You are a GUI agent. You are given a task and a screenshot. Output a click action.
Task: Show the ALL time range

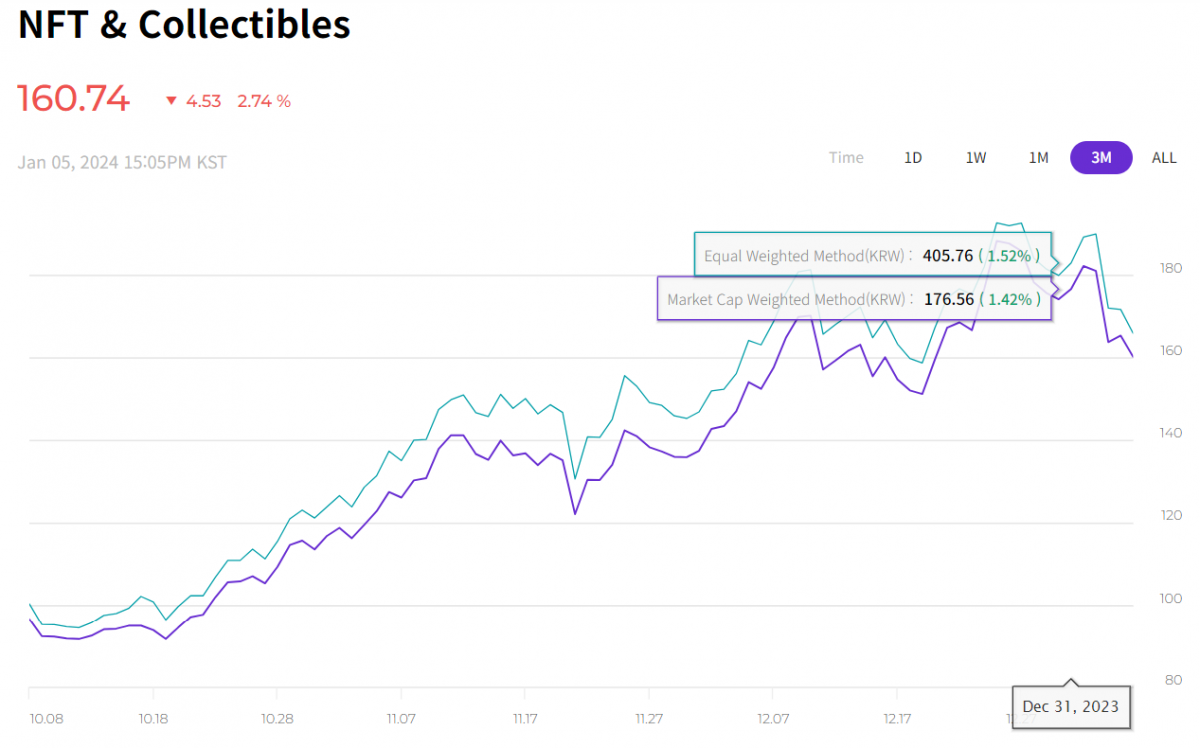click(x=1164, y=158)
